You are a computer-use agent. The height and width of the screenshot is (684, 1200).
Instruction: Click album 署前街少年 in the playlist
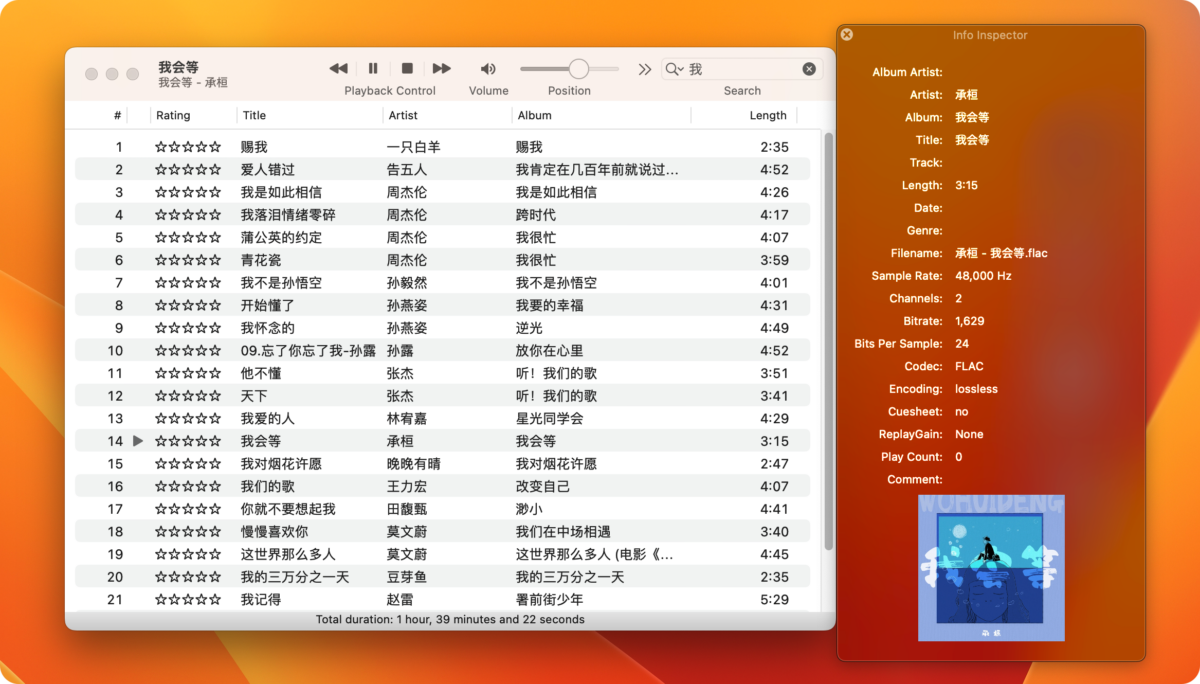549,600
